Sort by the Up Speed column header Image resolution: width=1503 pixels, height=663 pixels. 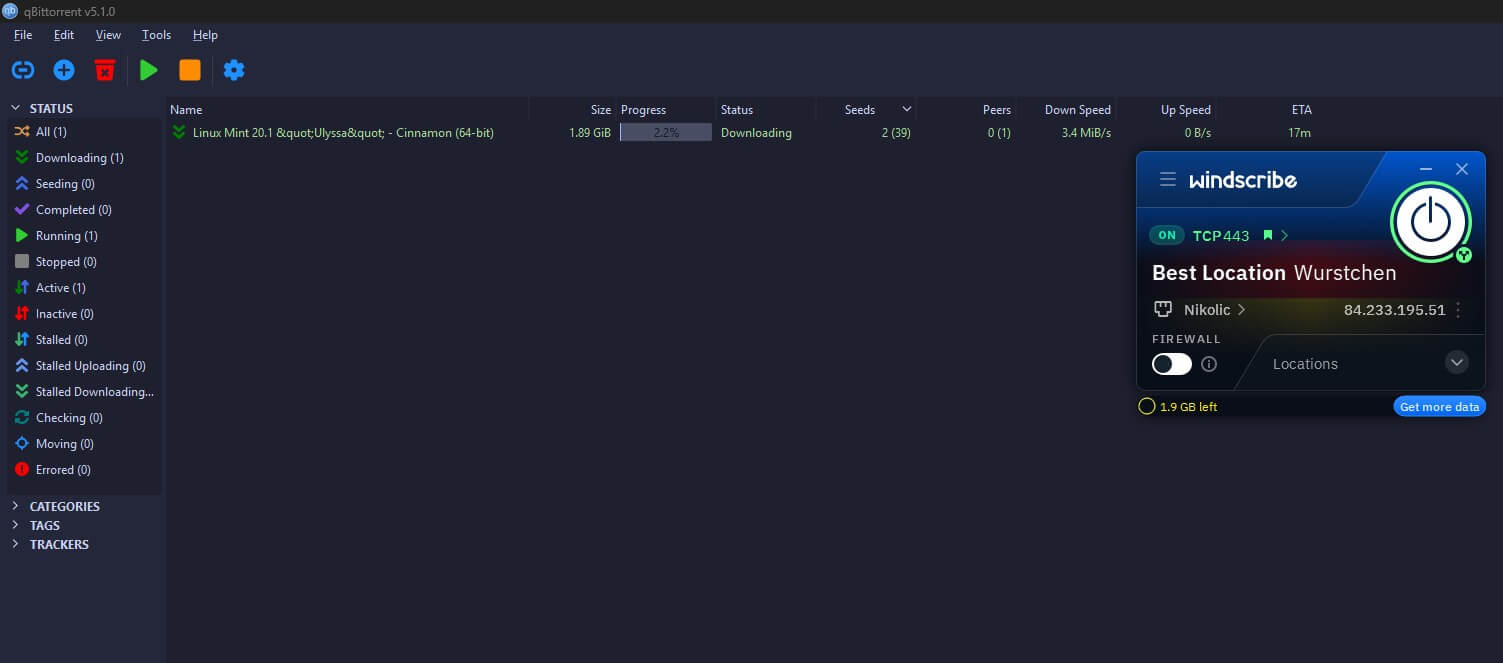(1186, 110)
